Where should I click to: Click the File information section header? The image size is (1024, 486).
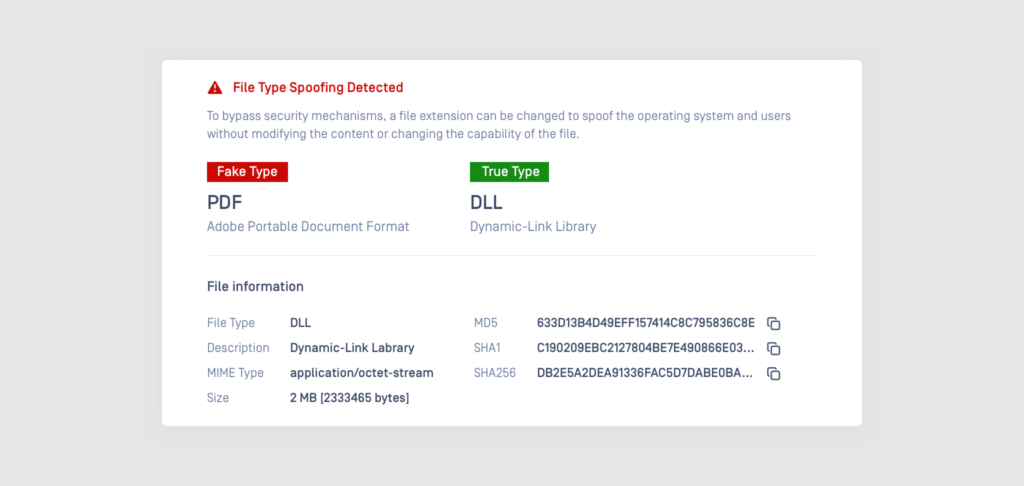tap(255, 287)
